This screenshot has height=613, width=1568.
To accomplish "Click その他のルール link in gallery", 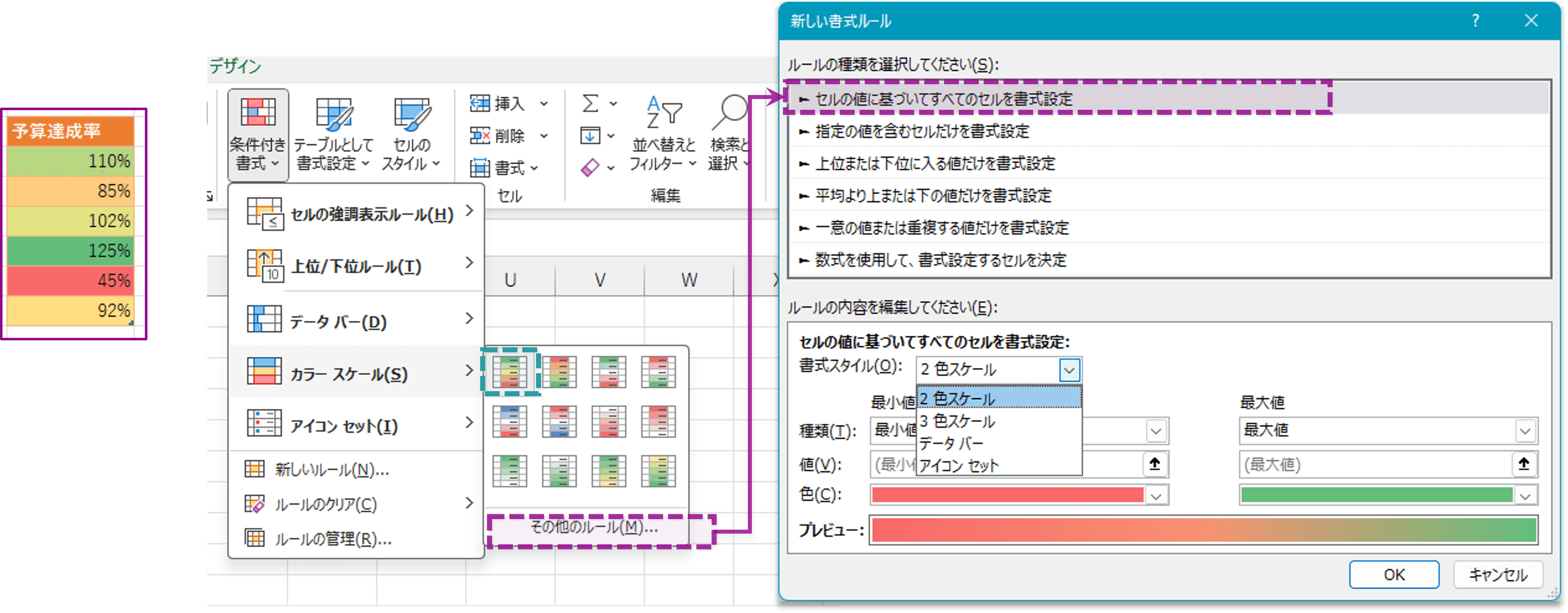I will click(x=593, y=527).
